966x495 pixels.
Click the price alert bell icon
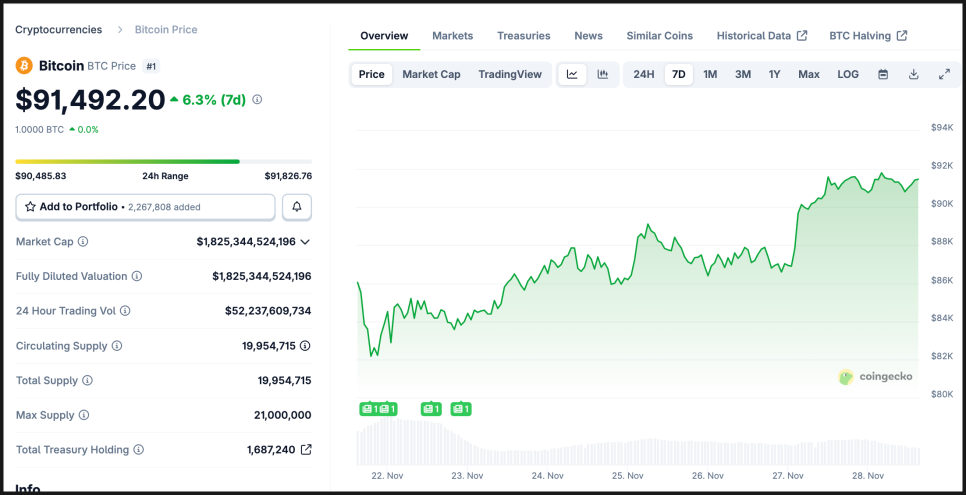[x=297, y=207]
